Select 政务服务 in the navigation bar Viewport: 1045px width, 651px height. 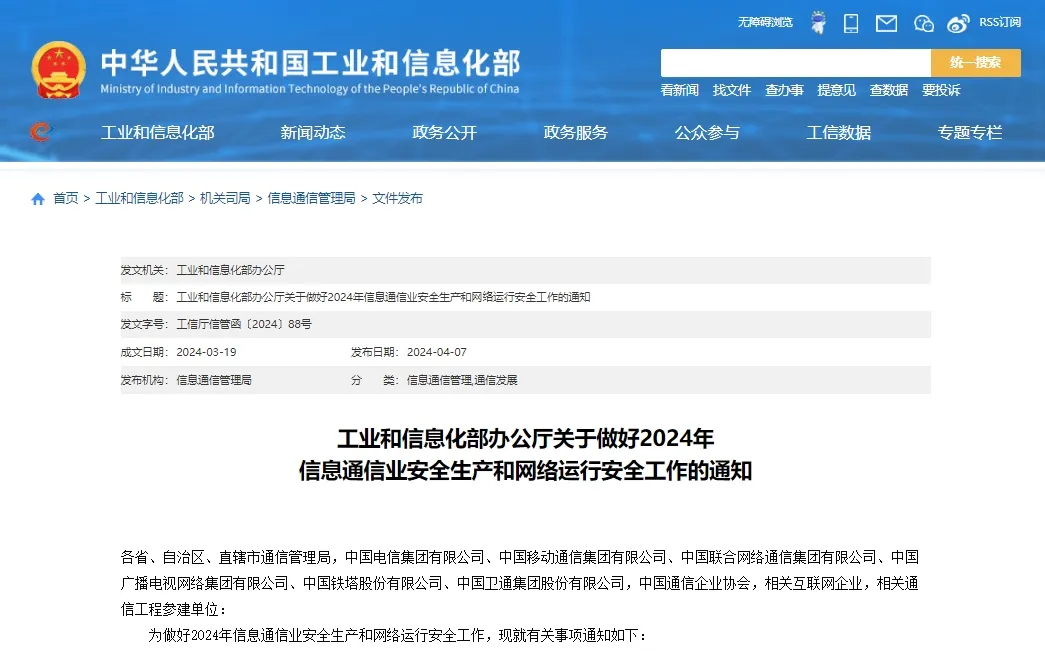[x=576, y=132]
